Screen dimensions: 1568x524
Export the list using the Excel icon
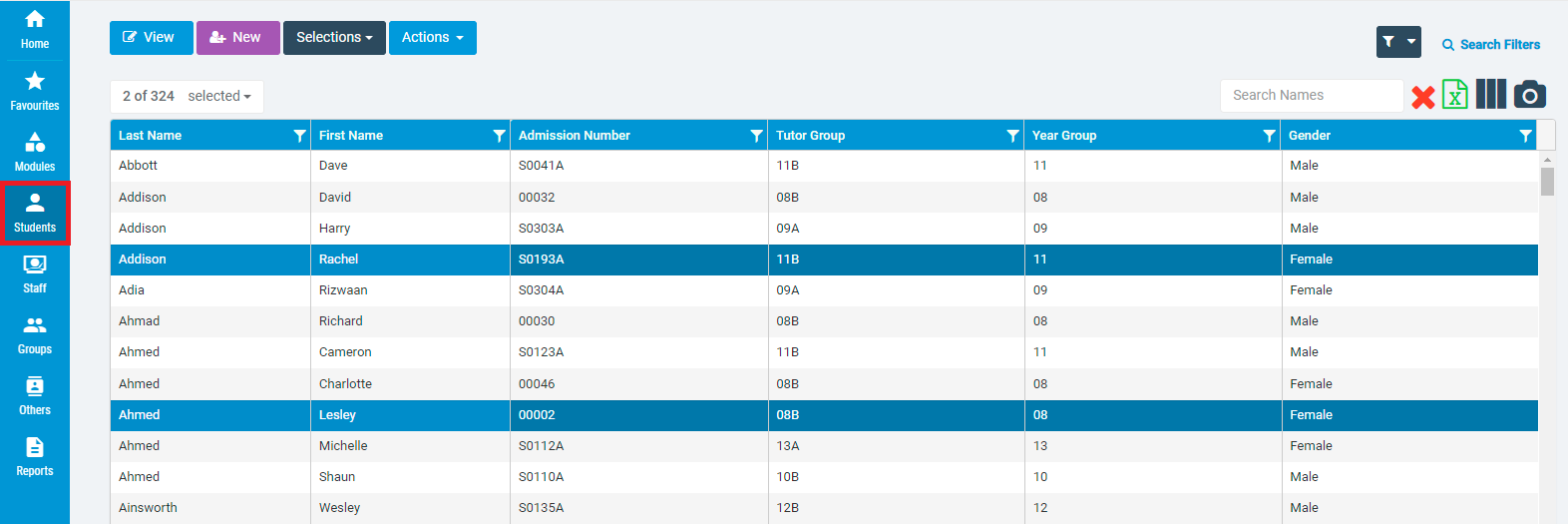click(1455, 95)
